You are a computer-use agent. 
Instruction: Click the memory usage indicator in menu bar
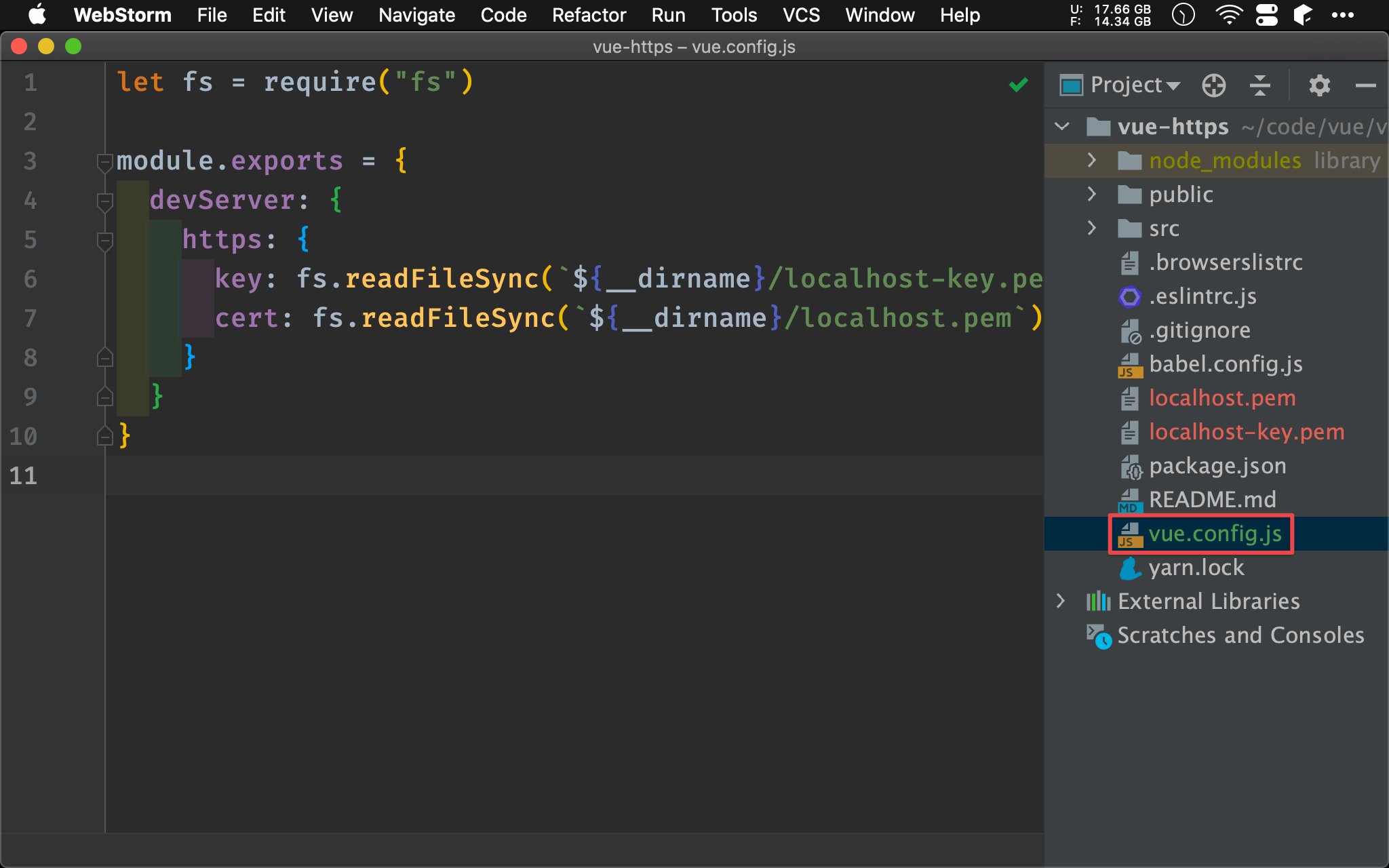[1110, 15]
